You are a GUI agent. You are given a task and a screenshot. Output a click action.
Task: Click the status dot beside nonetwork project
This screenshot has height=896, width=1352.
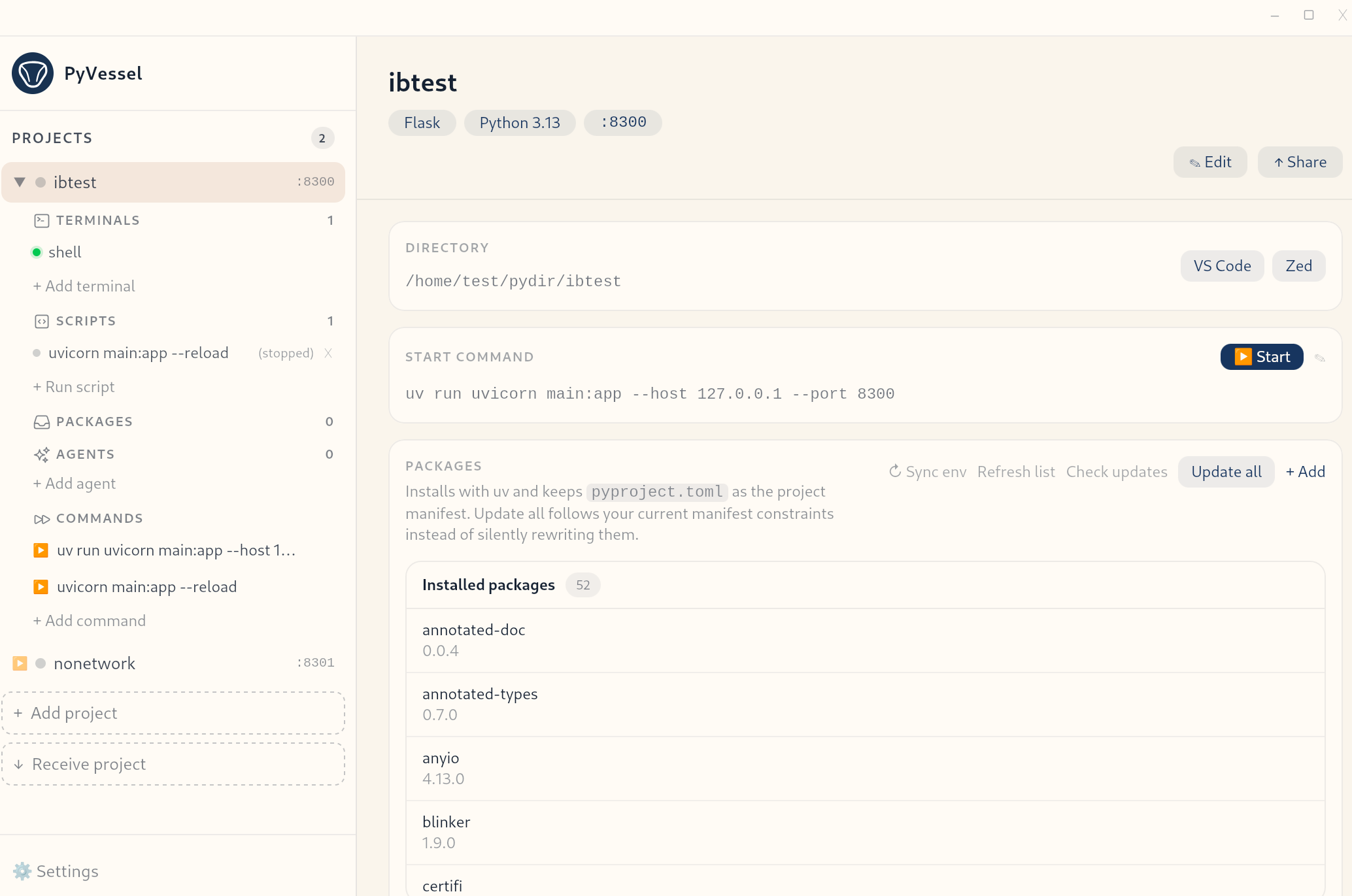tap(41, 663)
